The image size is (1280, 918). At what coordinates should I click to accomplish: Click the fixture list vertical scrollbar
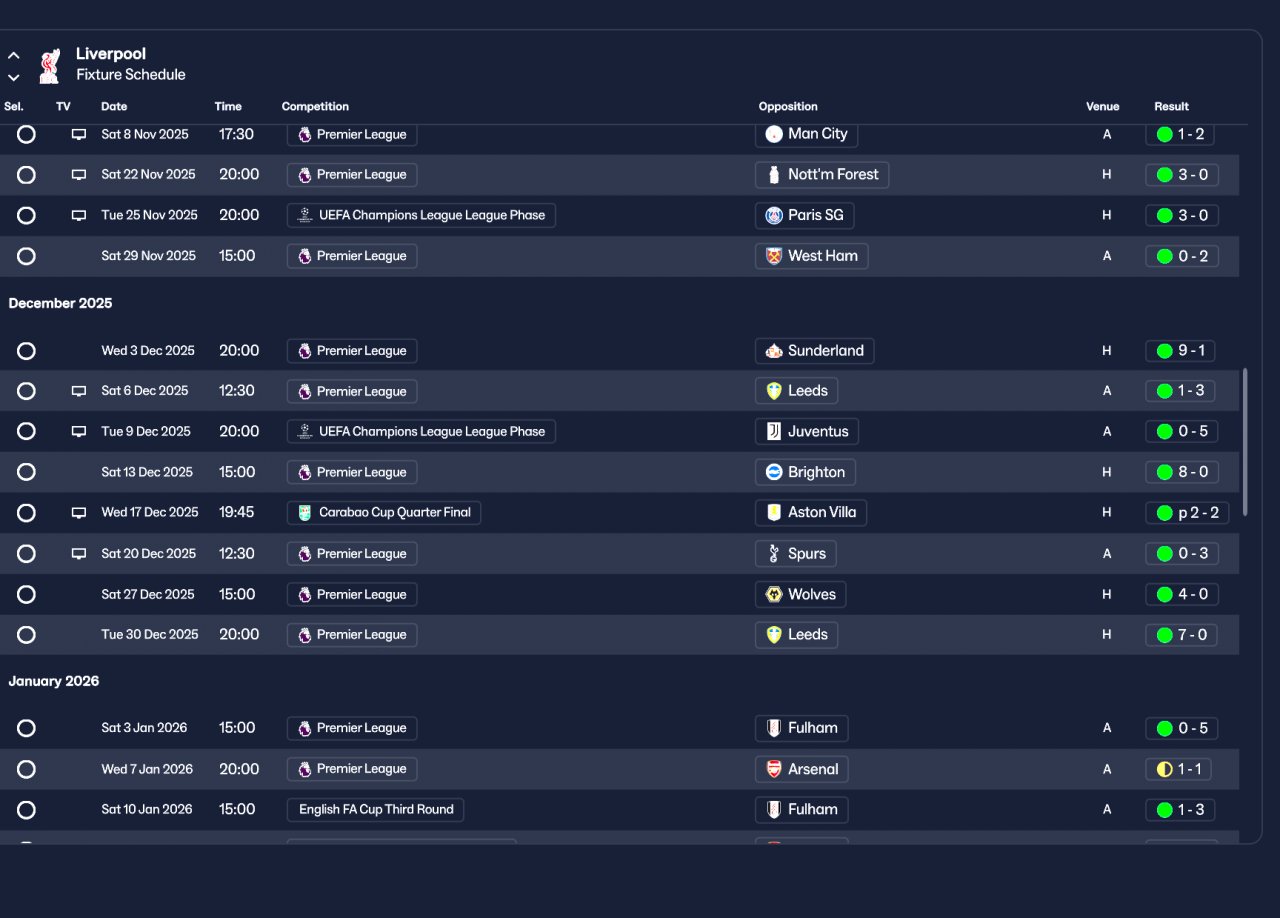coord(1245,442)
